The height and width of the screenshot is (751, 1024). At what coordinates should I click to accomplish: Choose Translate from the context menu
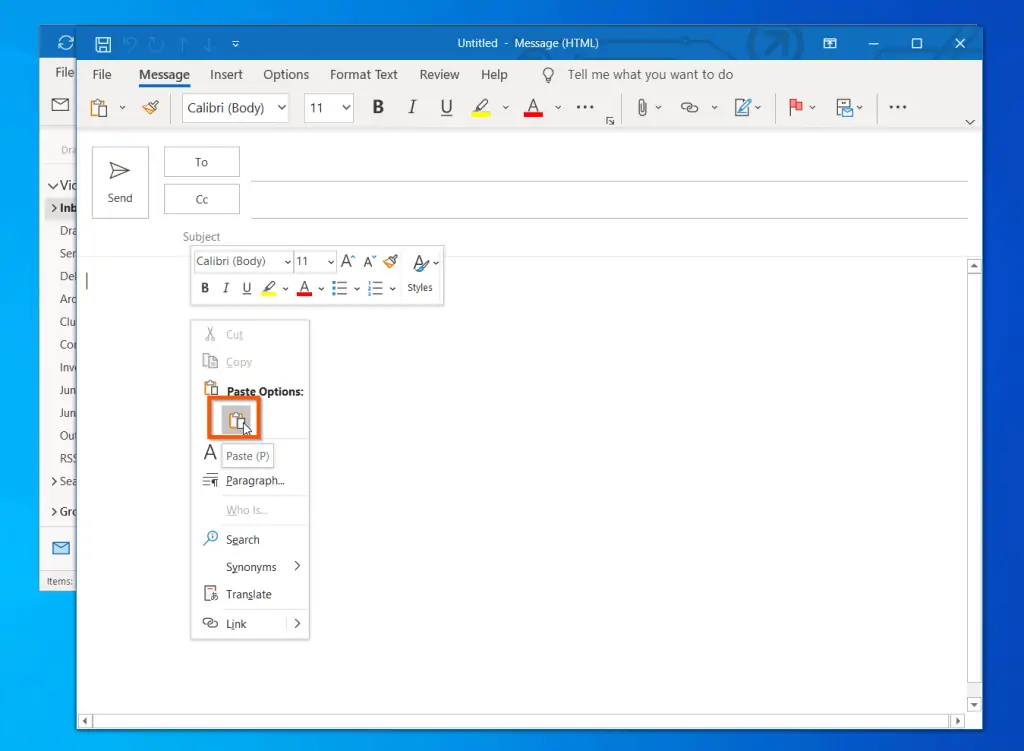point(249,594)
